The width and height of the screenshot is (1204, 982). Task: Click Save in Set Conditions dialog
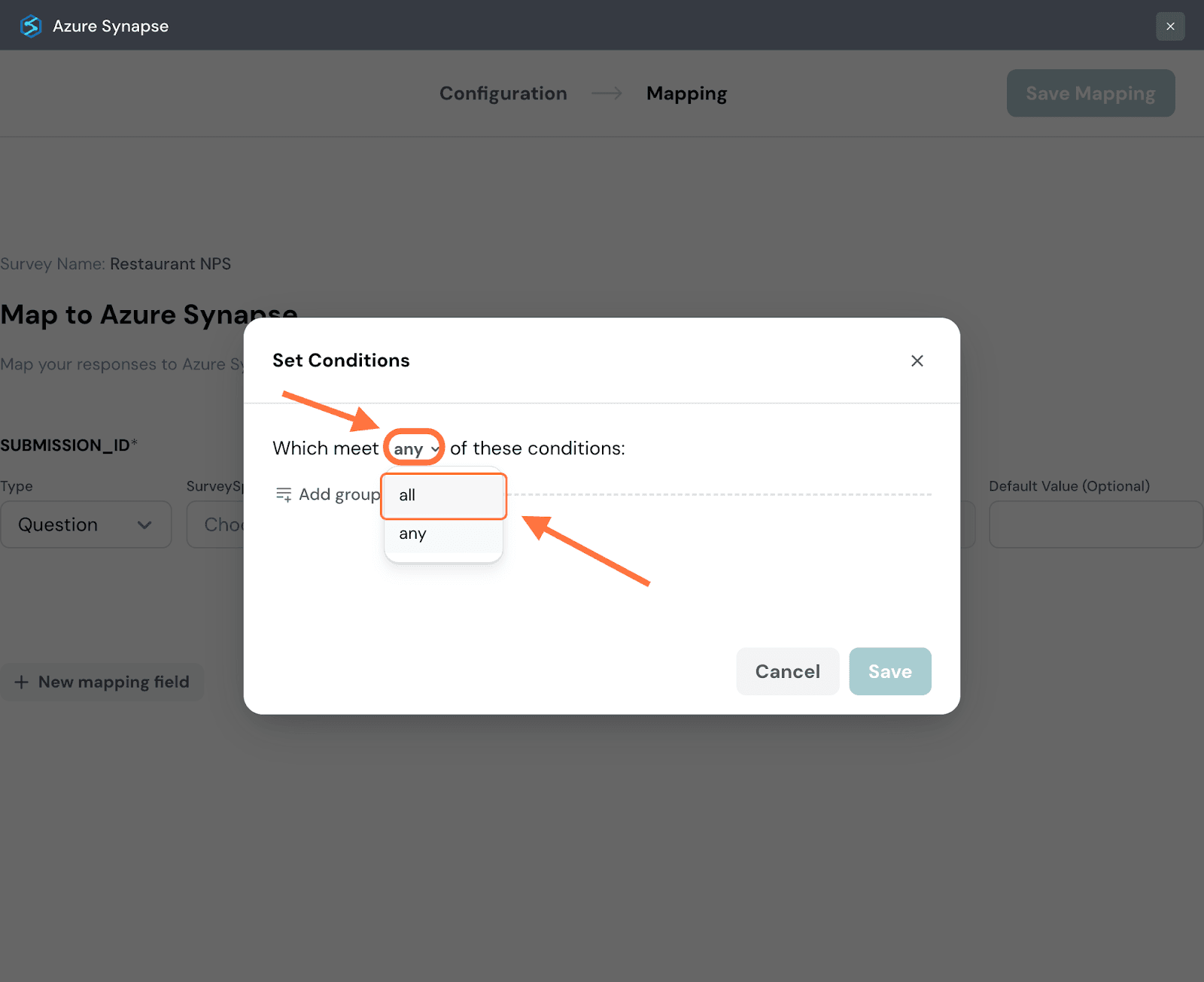(889, 671)
